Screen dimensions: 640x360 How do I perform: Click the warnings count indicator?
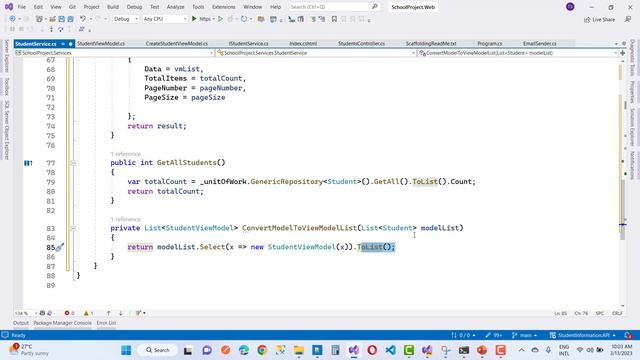(89, 313)
